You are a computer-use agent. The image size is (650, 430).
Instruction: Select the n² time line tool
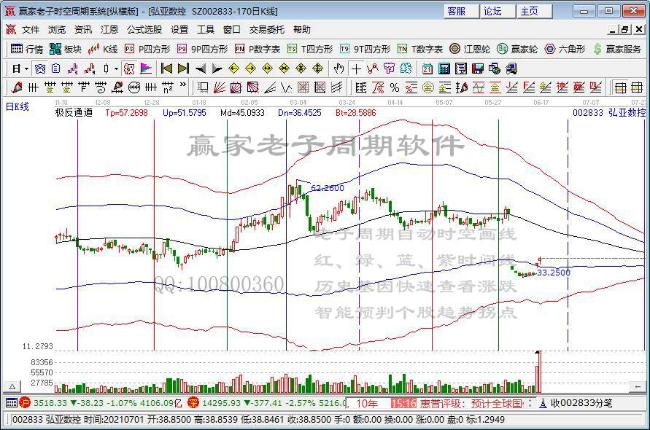click(167, 87)
